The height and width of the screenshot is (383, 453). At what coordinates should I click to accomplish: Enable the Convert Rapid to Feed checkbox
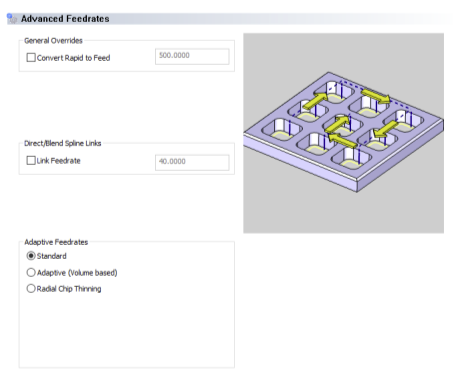(31, 58)
